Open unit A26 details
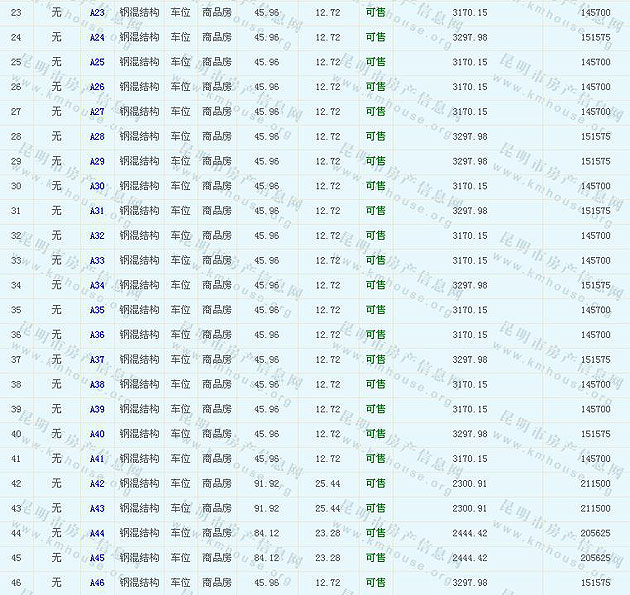 coord(97,87)
